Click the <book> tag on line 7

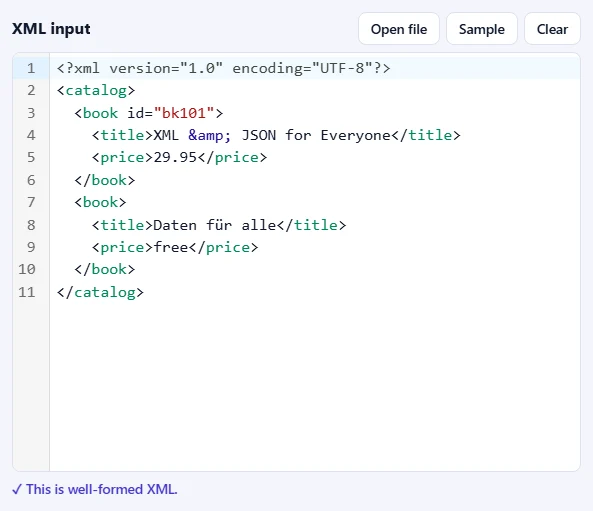(x=100, y=202)
